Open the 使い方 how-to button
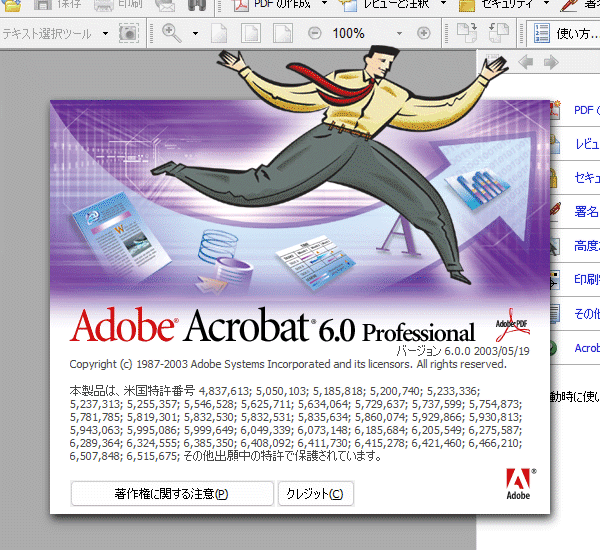 click(565, 33)
